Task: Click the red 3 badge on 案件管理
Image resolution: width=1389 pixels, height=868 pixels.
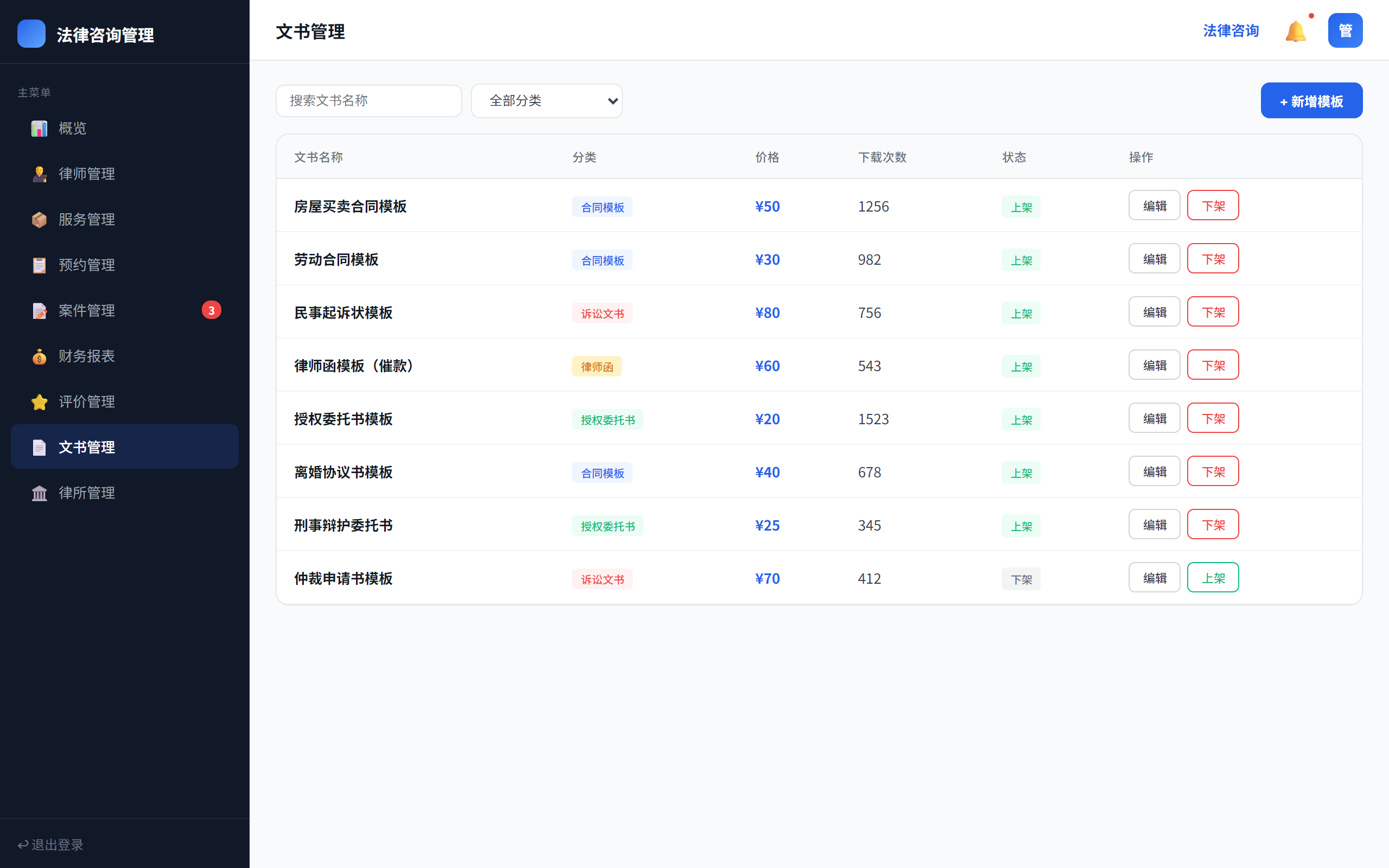Action: (211, 310)
